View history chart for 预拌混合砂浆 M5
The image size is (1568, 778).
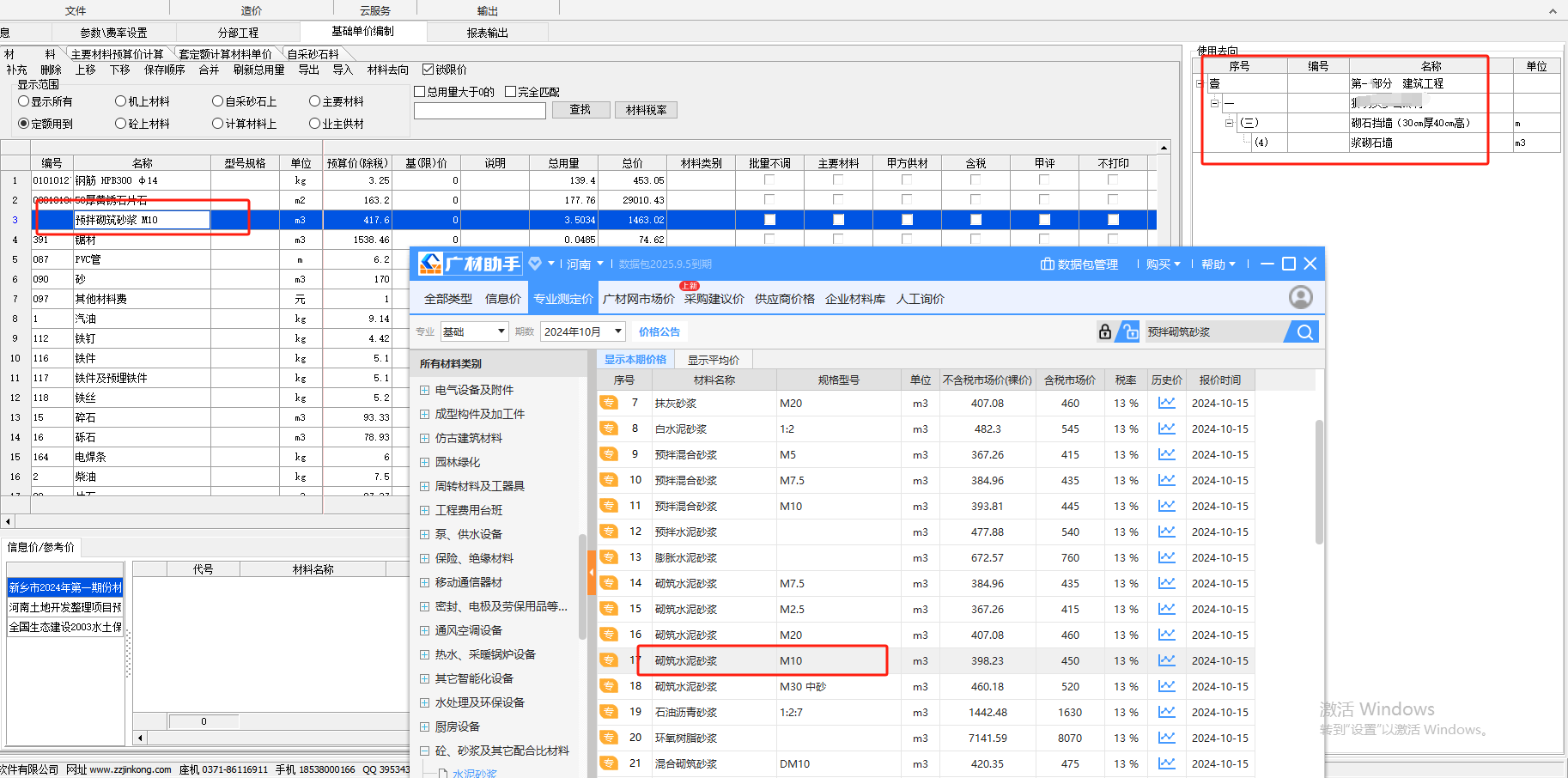click(1166, 454)
